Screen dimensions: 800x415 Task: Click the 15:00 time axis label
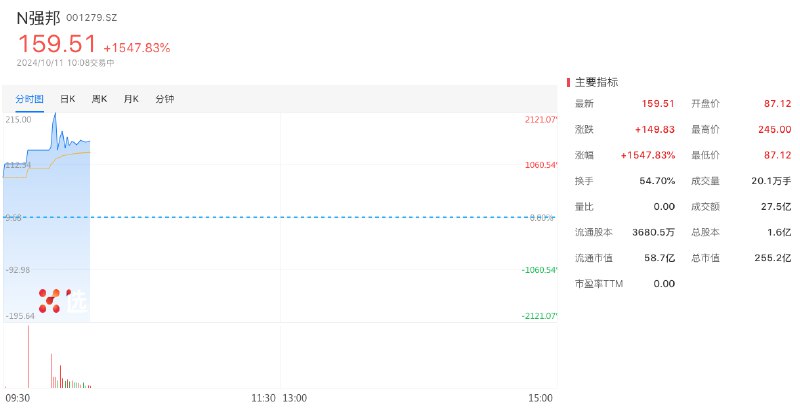[x=540, y=398]
